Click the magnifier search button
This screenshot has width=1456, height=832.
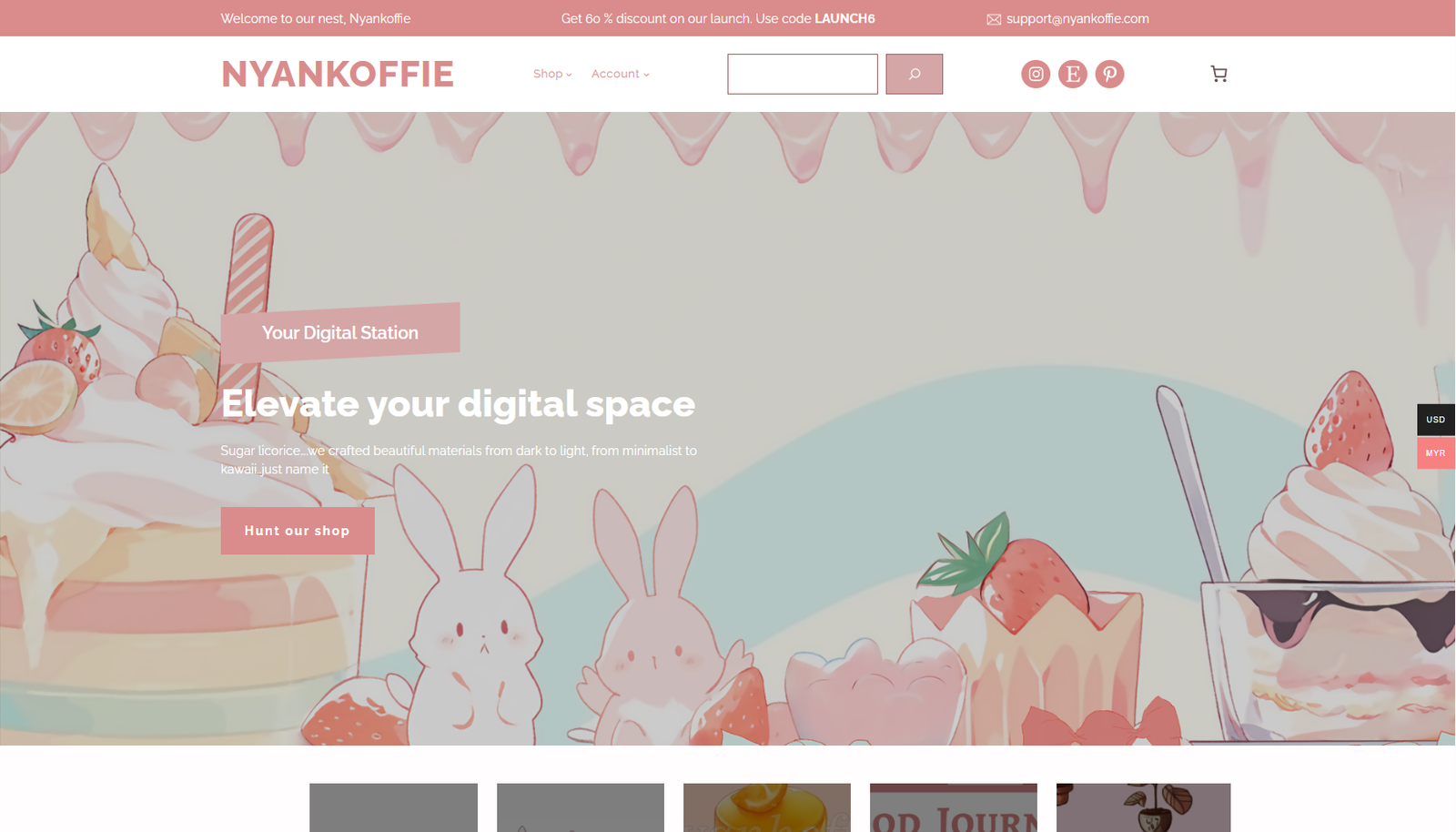(915, 74)
